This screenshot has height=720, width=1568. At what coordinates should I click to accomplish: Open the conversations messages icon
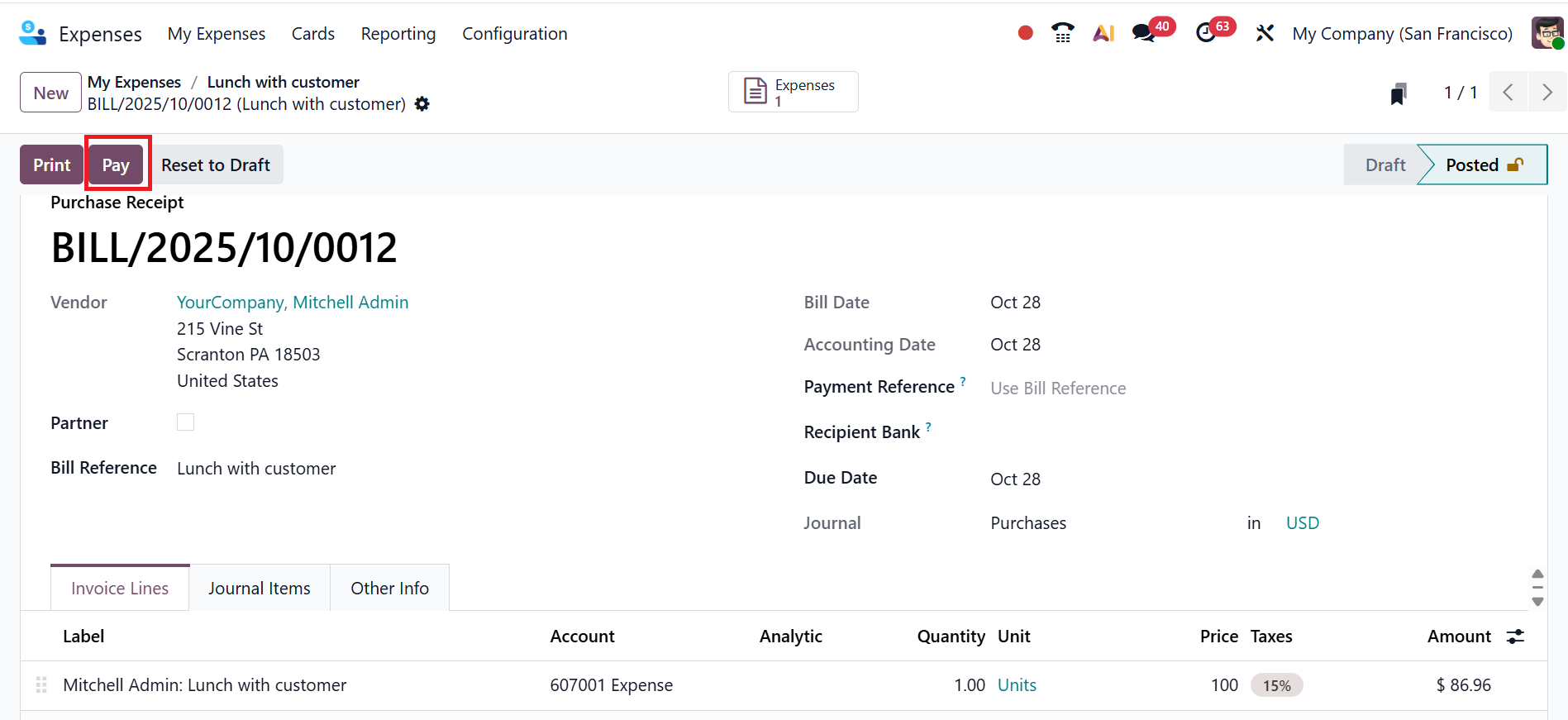(1144, 33)
